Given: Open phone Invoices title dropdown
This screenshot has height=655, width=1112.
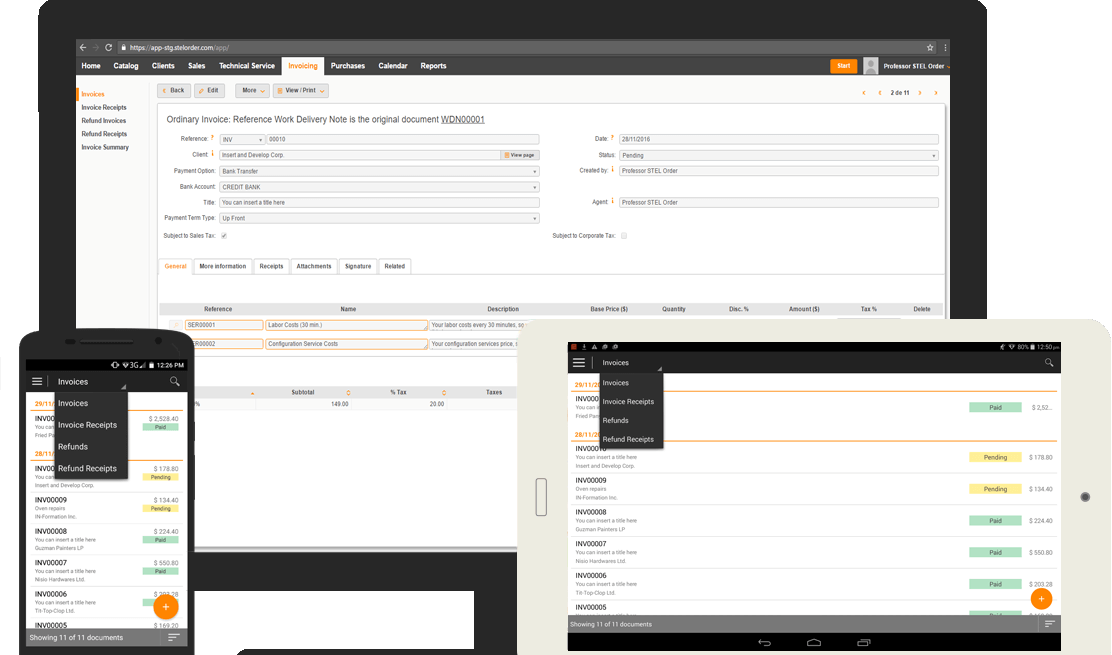Looking at the screenshot, I should (91, 381).
